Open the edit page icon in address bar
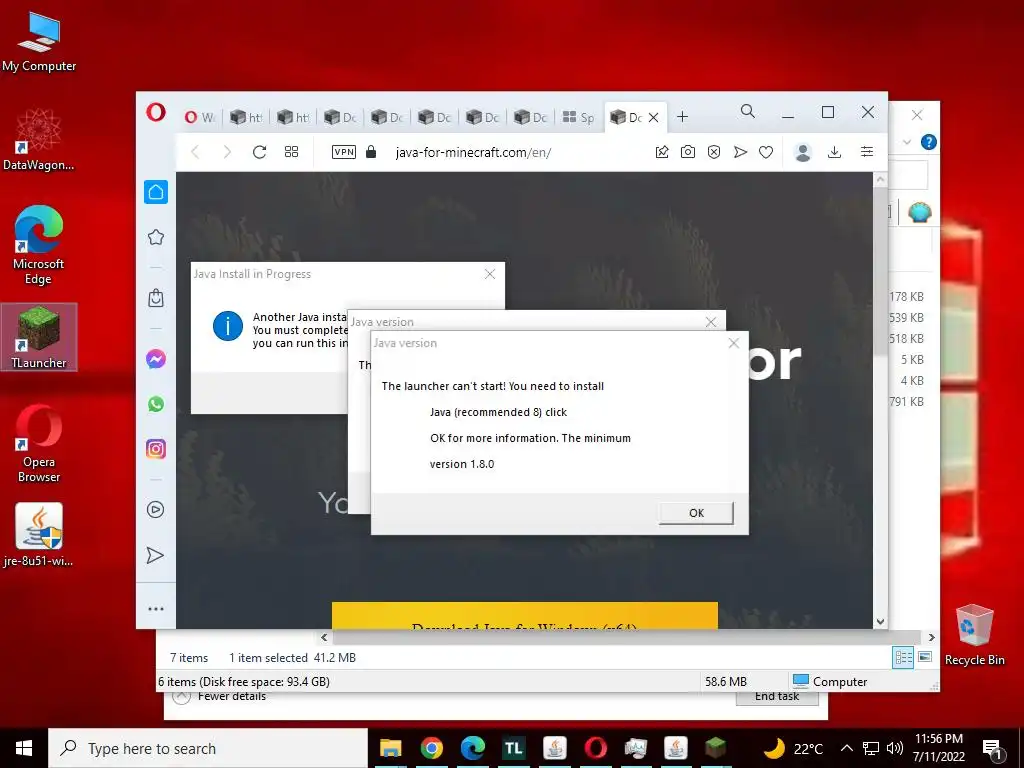Screen dimensions: 1024x768 tap(662, 152)
